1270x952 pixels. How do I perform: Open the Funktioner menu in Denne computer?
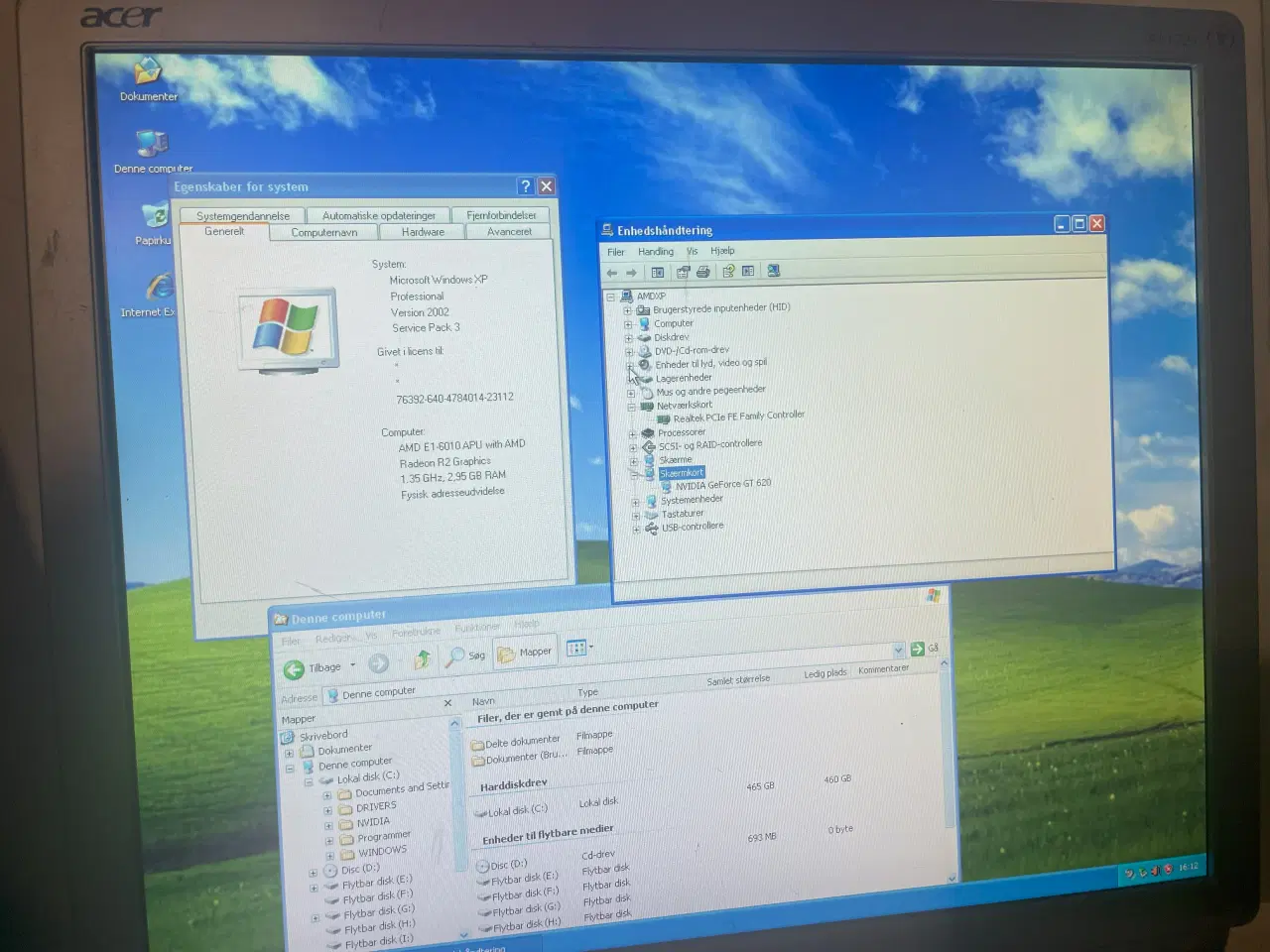click(477, 628)
